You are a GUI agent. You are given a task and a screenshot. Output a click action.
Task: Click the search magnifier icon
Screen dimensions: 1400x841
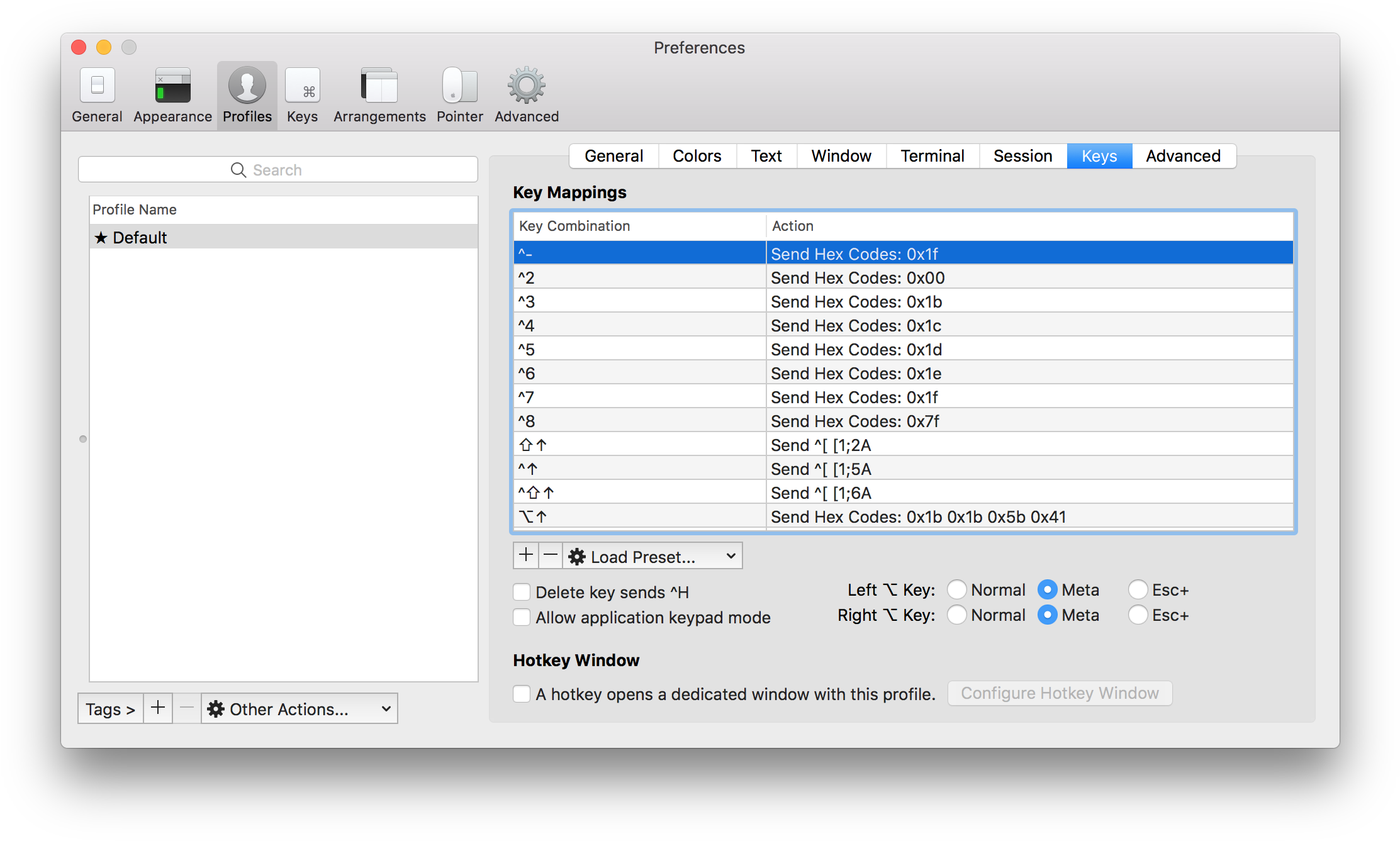[238, 170]
